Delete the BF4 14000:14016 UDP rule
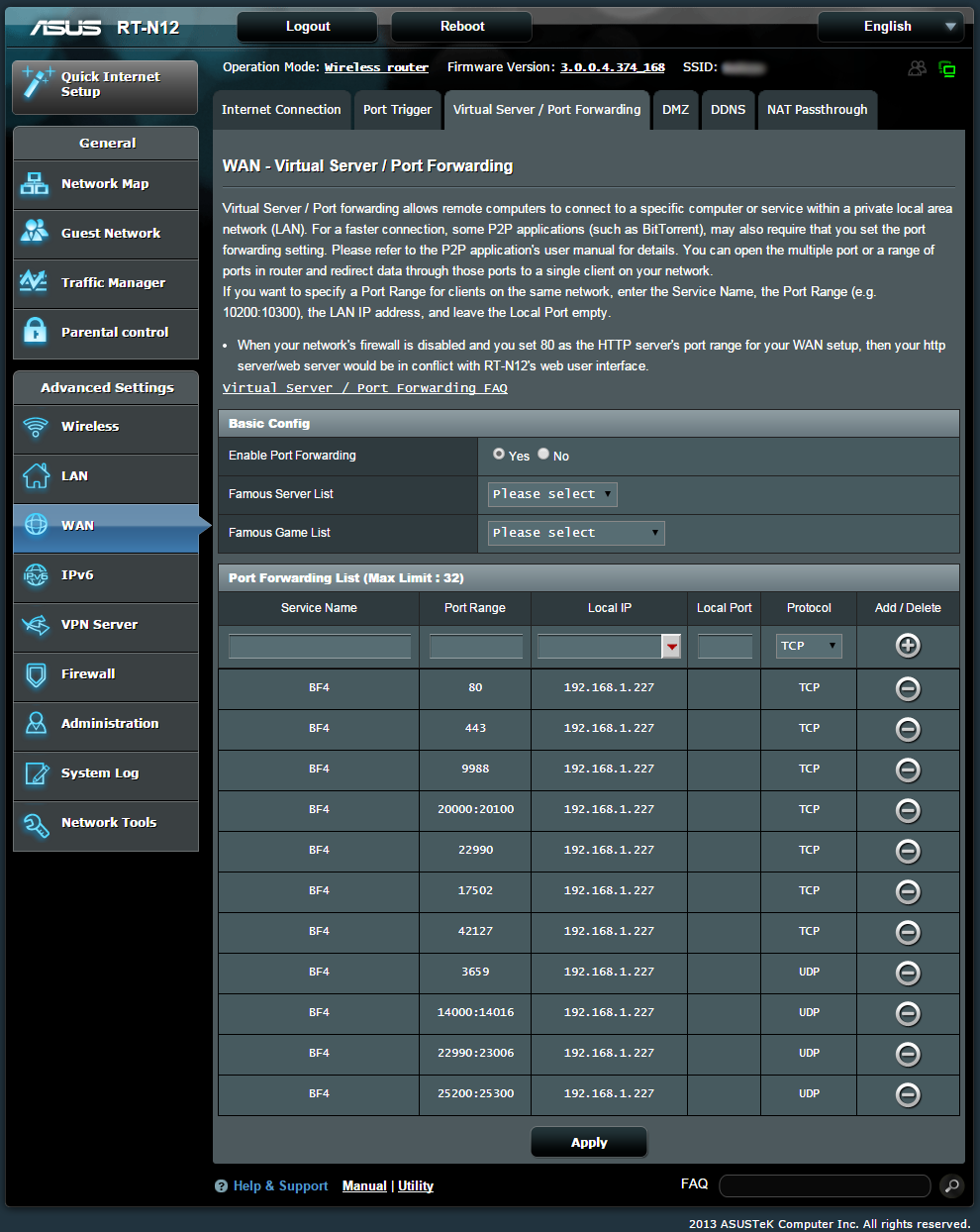 [x=908, y=1013]
